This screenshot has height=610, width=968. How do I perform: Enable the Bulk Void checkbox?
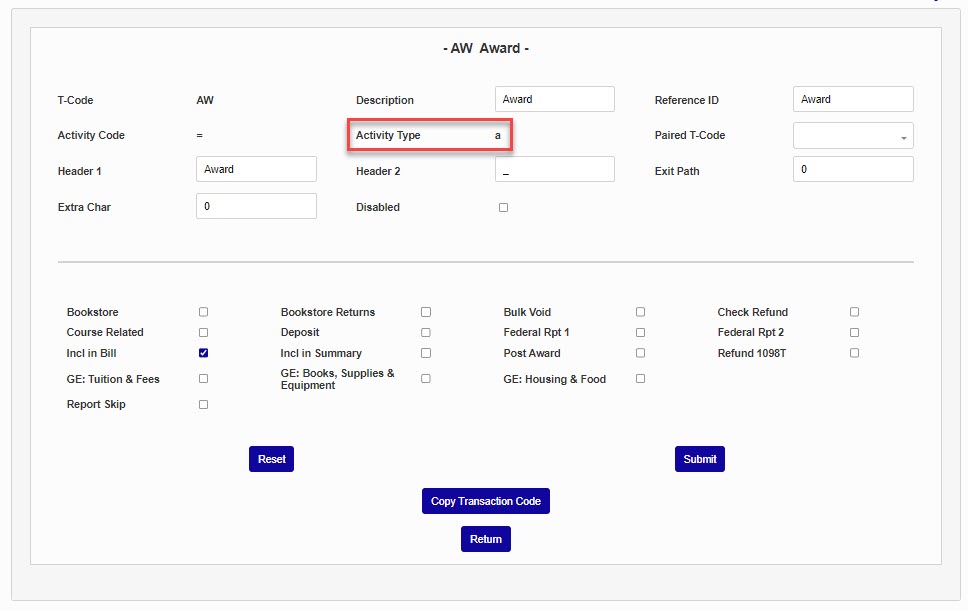coord(640,312)
